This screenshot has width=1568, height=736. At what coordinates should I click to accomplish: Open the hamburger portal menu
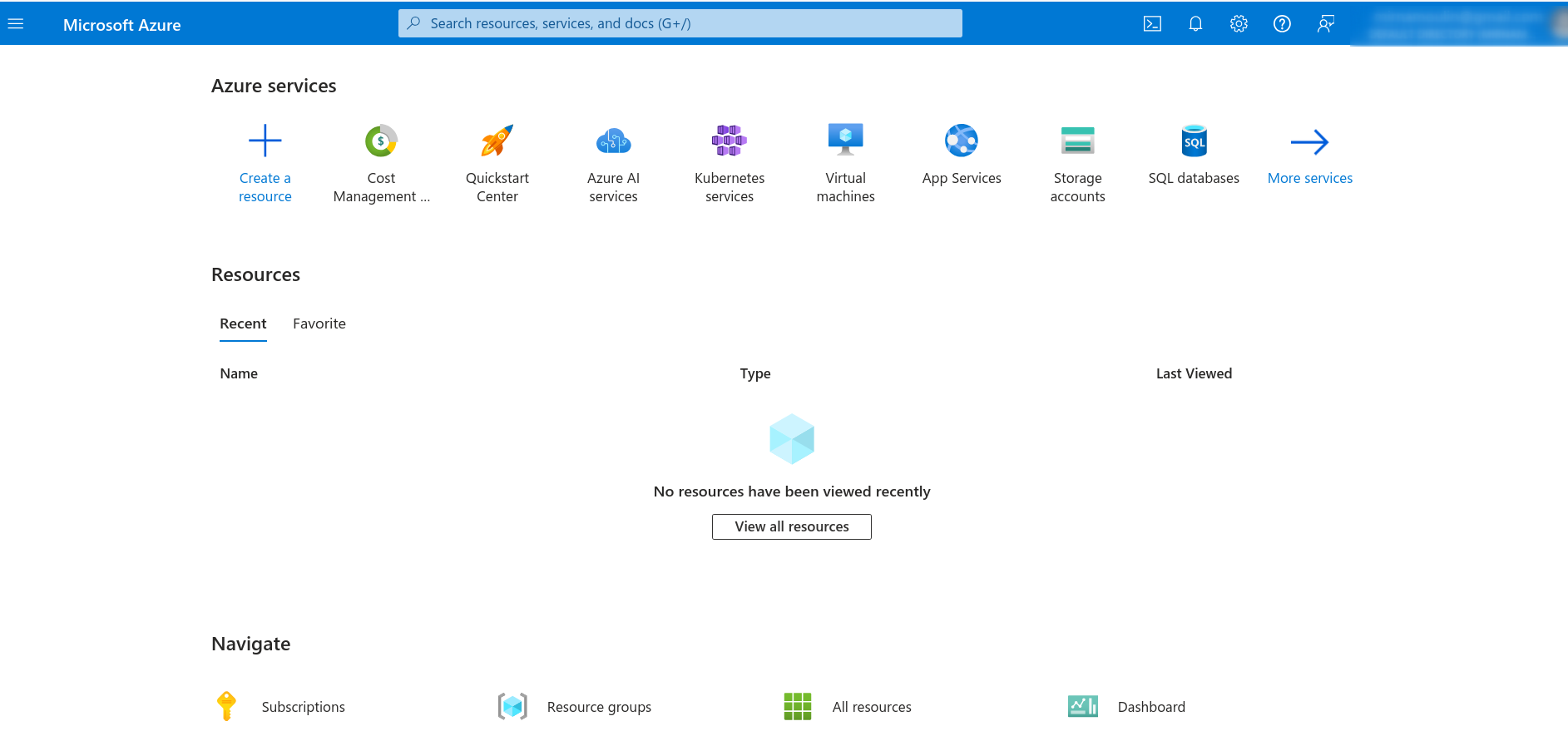[x=16, y=24]
